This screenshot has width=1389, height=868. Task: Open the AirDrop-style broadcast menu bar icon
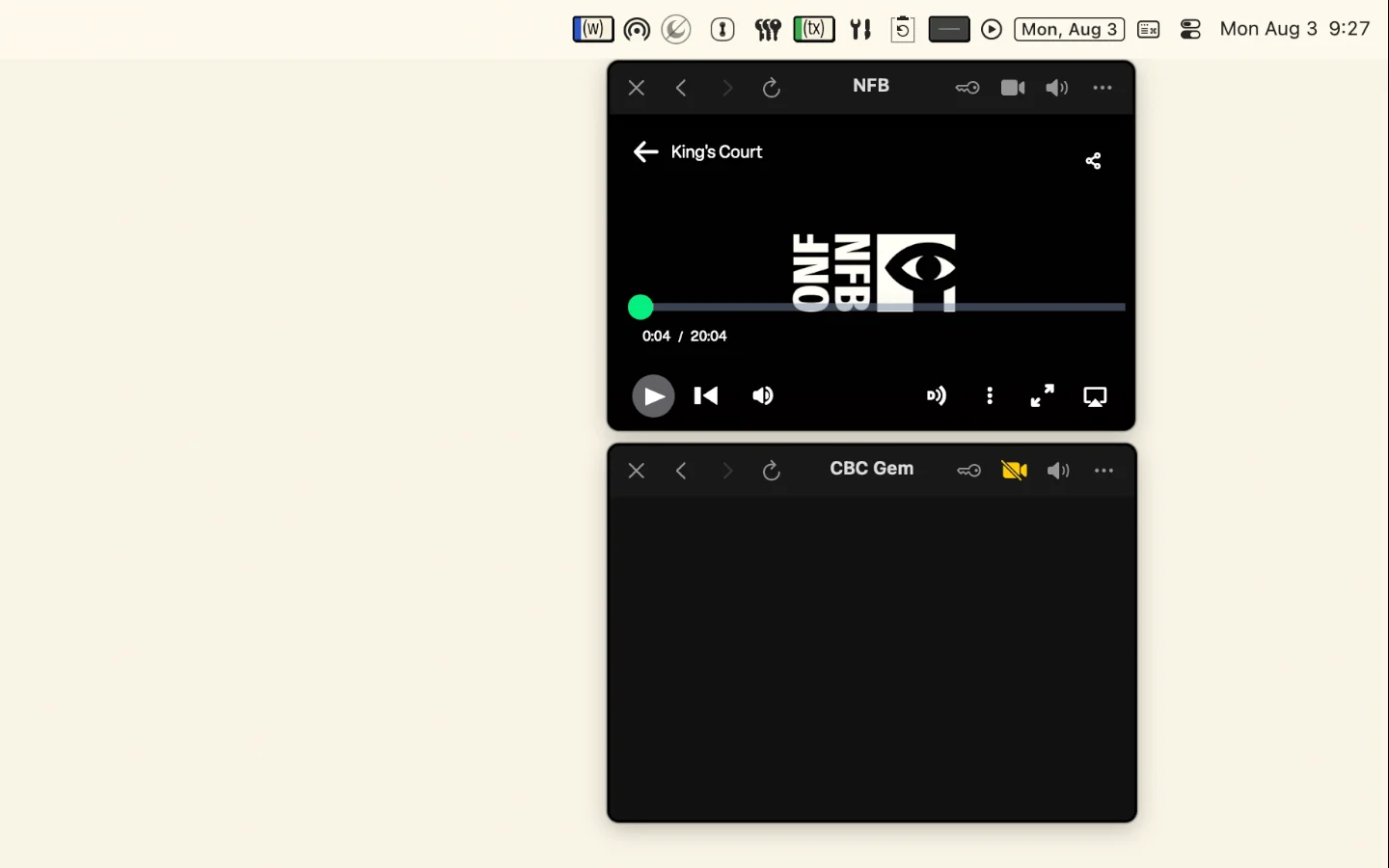coord(637,30)
